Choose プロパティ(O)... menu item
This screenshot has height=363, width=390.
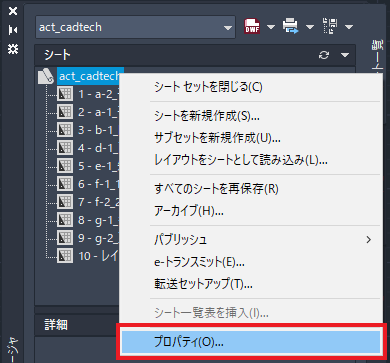251,342
